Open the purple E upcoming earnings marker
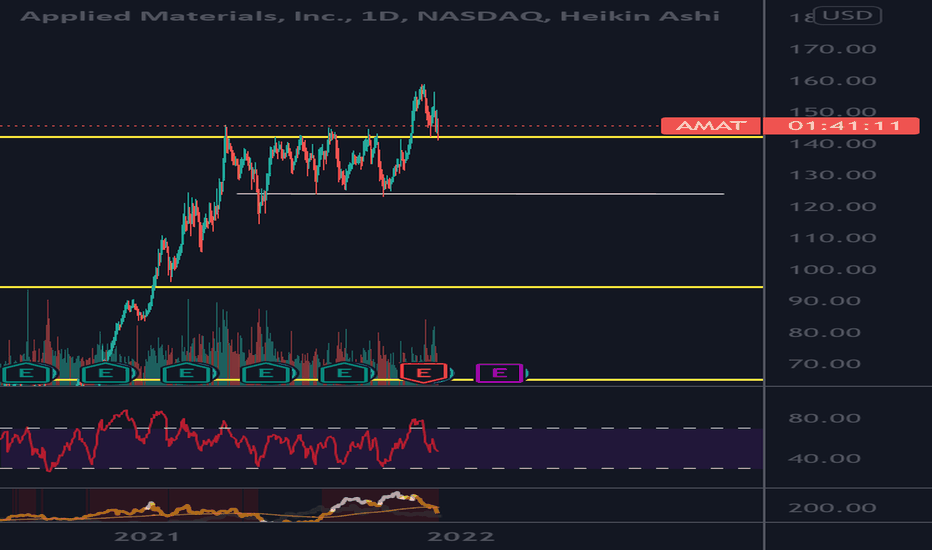The height and width of the screenshot is (550, 932). pyautogui.click(x=499, y=373)
